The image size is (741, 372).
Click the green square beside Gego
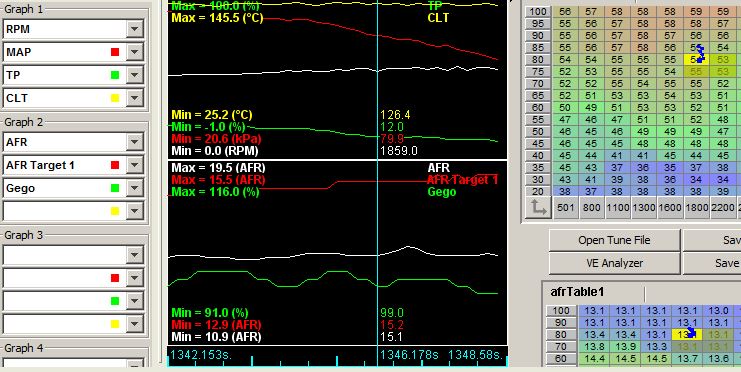tap(115, 188)
